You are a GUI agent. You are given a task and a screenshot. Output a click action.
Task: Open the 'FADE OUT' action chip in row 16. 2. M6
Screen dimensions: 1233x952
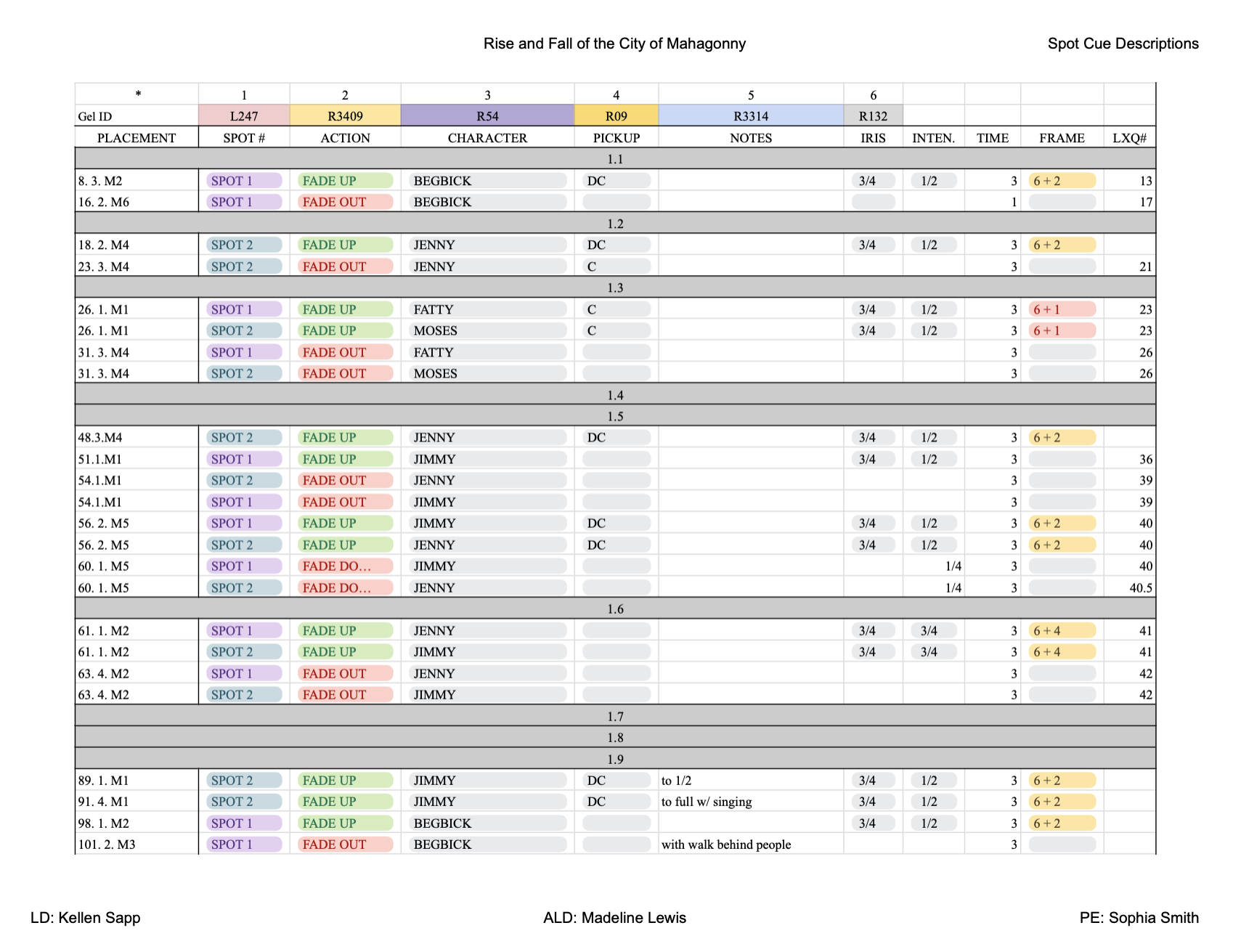[x=345, y=202]
